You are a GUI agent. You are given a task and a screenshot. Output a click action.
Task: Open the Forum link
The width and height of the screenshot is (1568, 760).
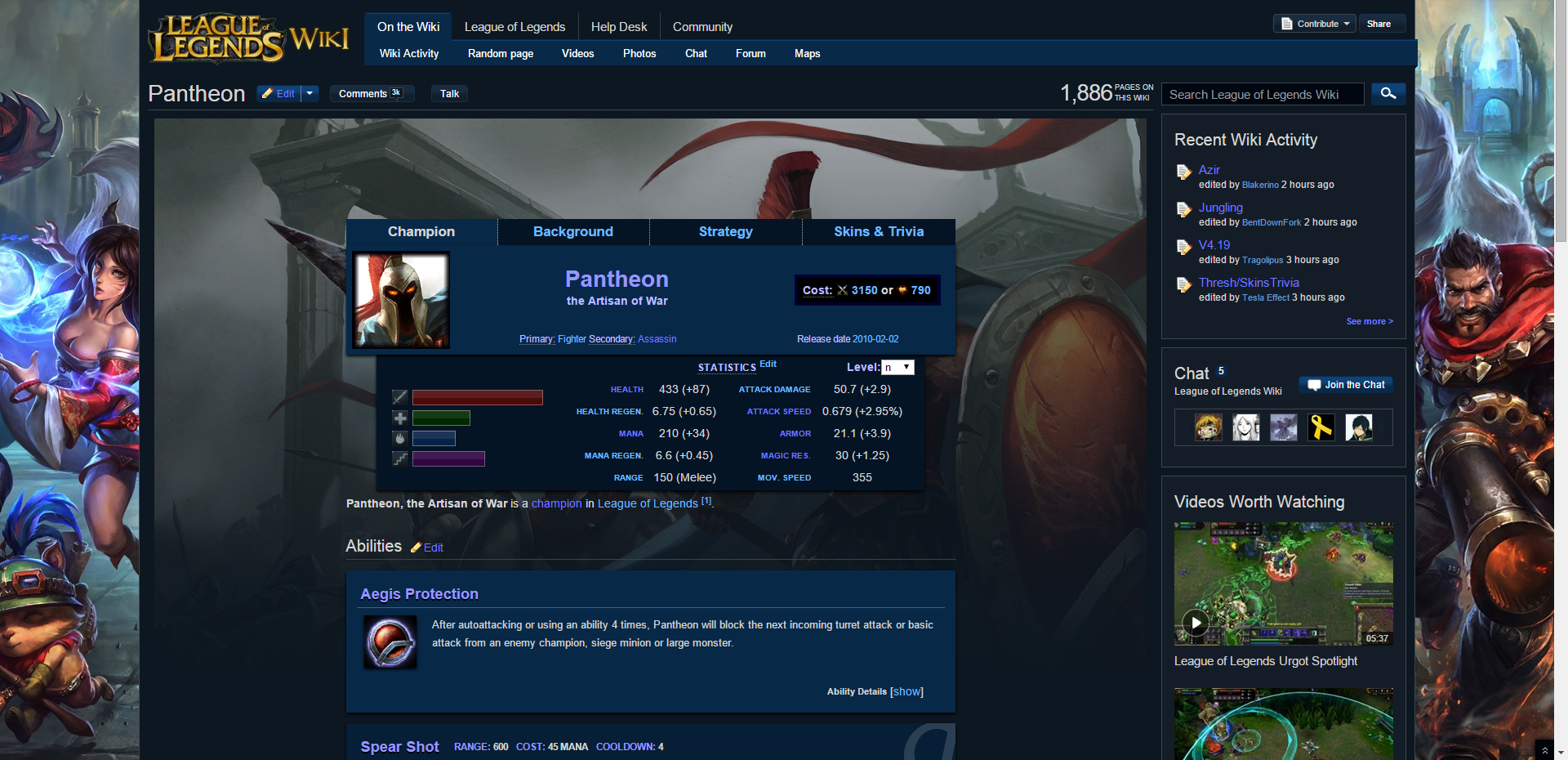click(x=751, y=53)
